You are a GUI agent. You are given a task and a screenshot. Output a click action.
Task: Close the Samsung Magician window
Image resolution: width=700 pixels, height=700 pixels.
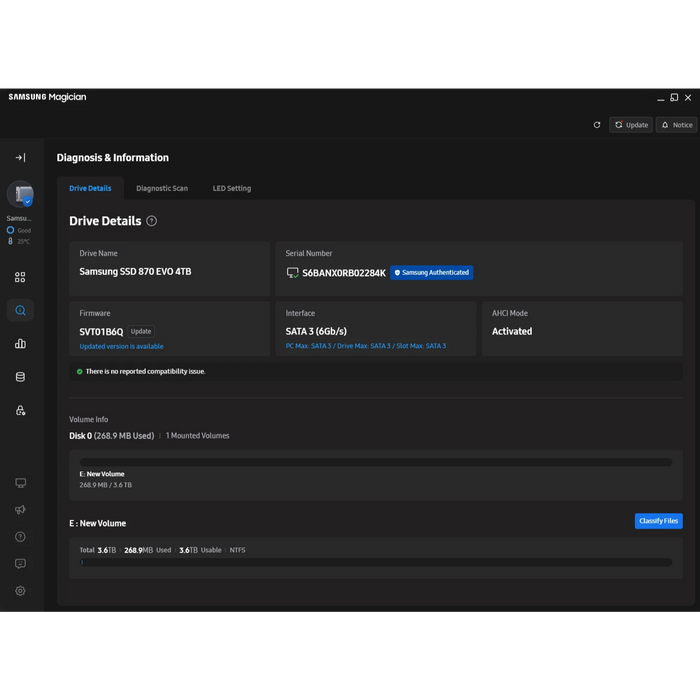pyautogui.click(x=688, y=98)
